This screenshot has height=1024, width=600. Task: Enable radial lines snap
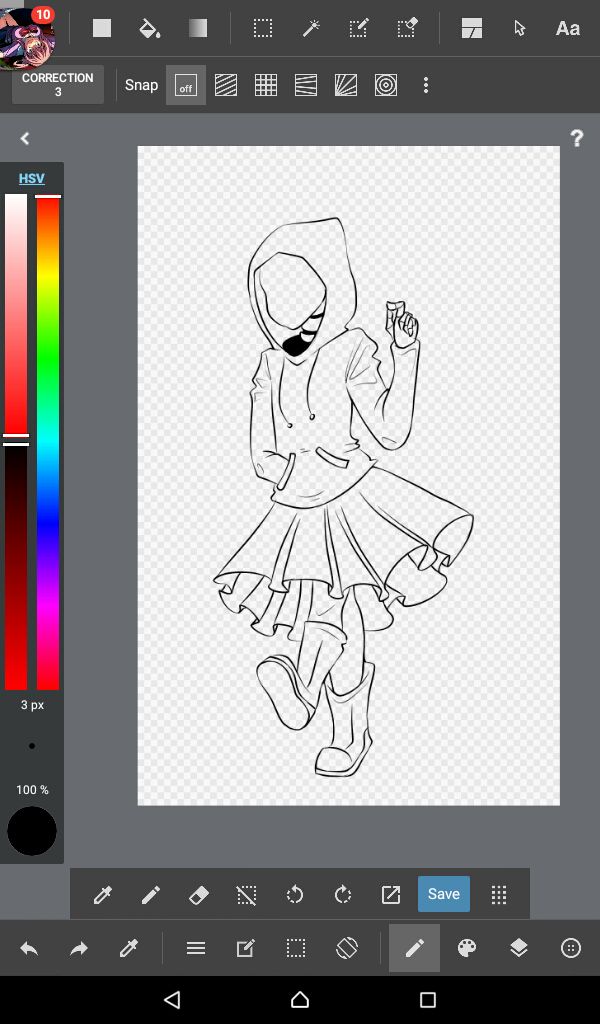pos(345,85)
